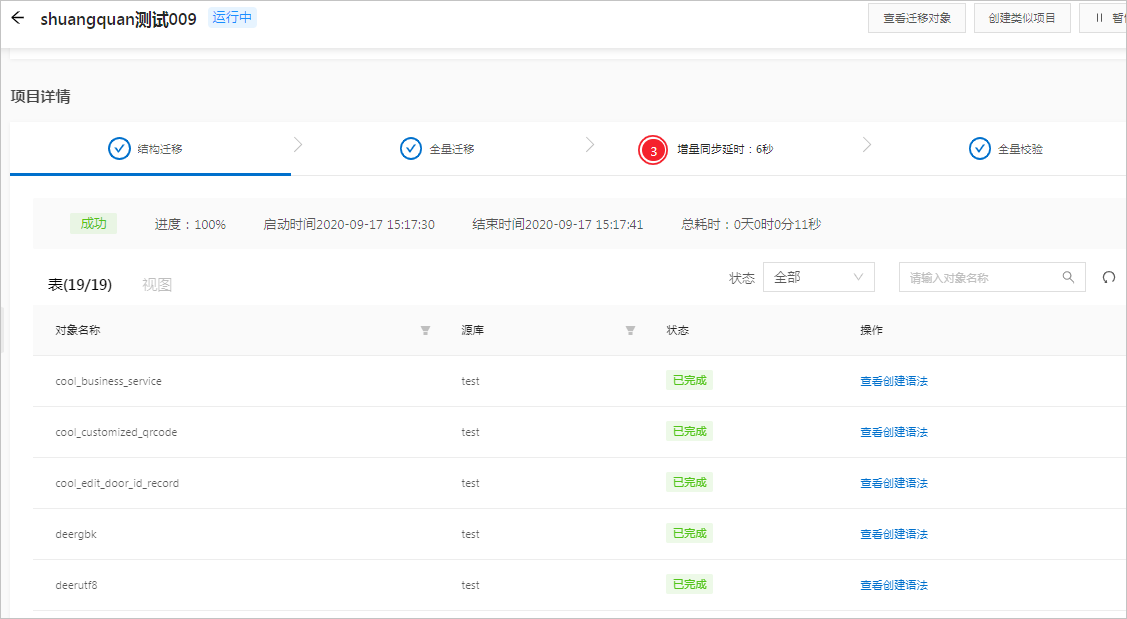Click the red alert badge on 增量同步延时
1127x619 pixels.
[652, 150]
